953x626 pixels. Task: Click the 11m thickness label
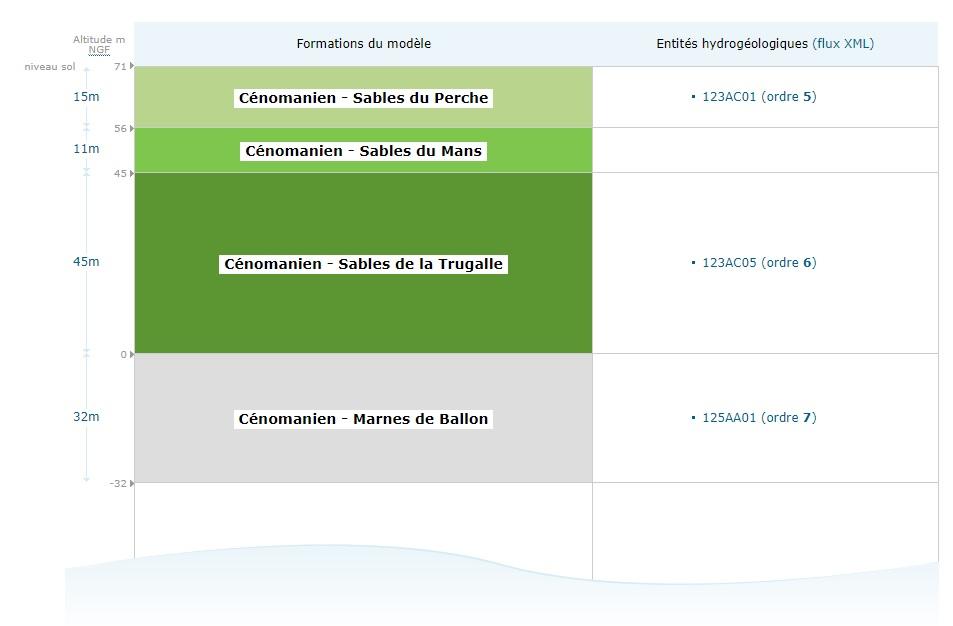86,149
